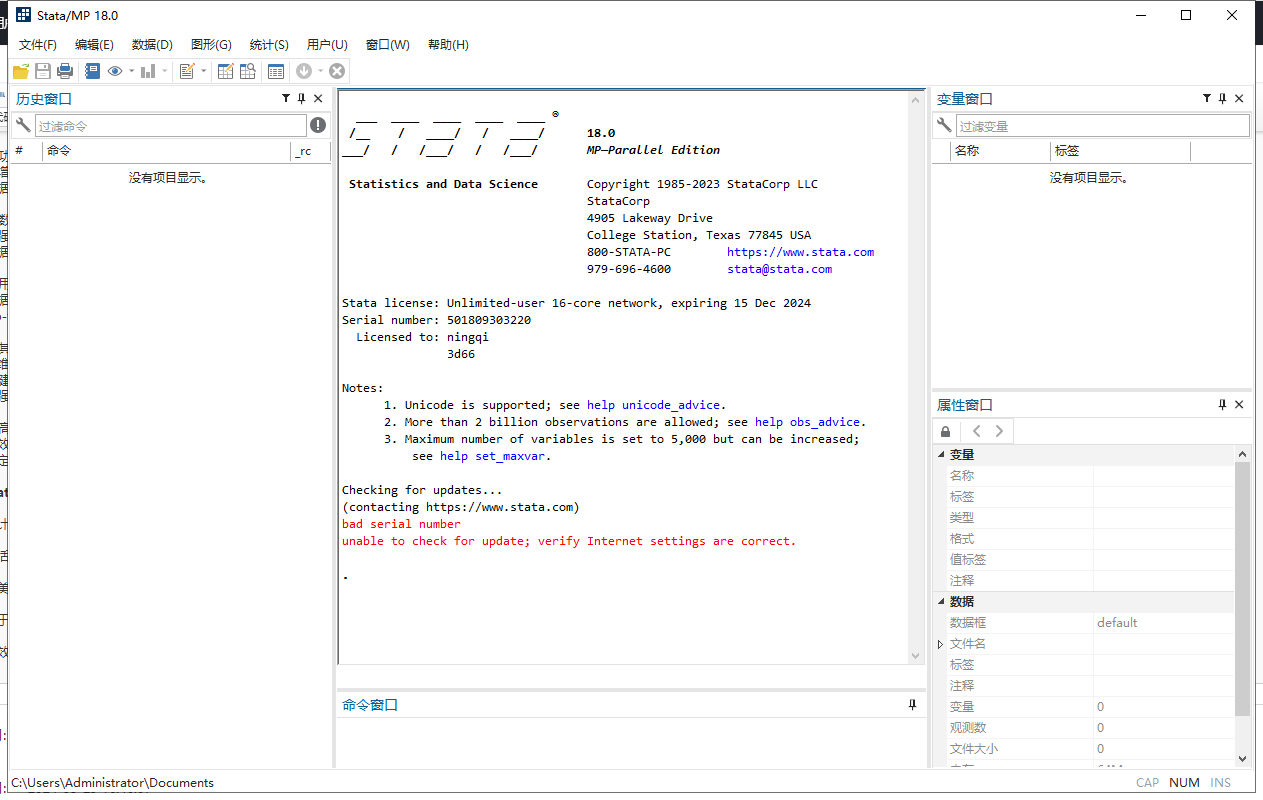Click the wrench icon in 变量窗口
This screenshot has height=800, width=1263.
pos(943,125)
